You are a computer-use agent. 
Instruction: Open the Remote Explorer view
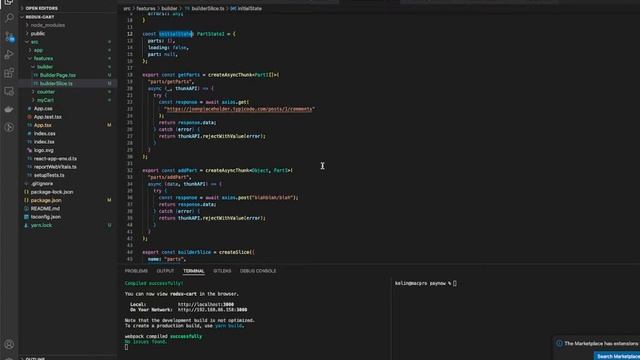(9, 91)
